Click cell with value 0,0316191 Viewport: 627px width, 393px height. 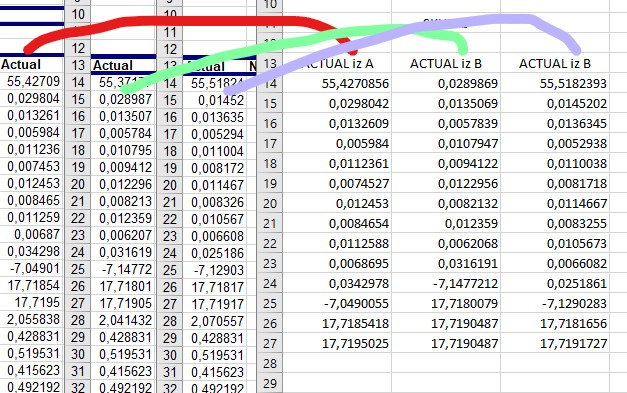(446, 263)
